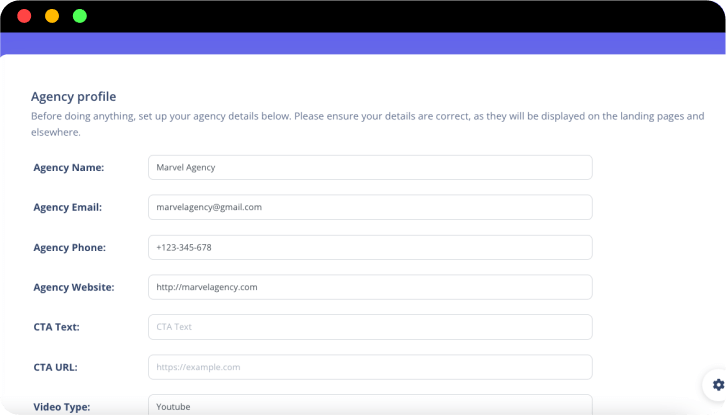Screen dimensions: 726x415
Task: Click the yellow minimize window button
Action: (52, 16)
